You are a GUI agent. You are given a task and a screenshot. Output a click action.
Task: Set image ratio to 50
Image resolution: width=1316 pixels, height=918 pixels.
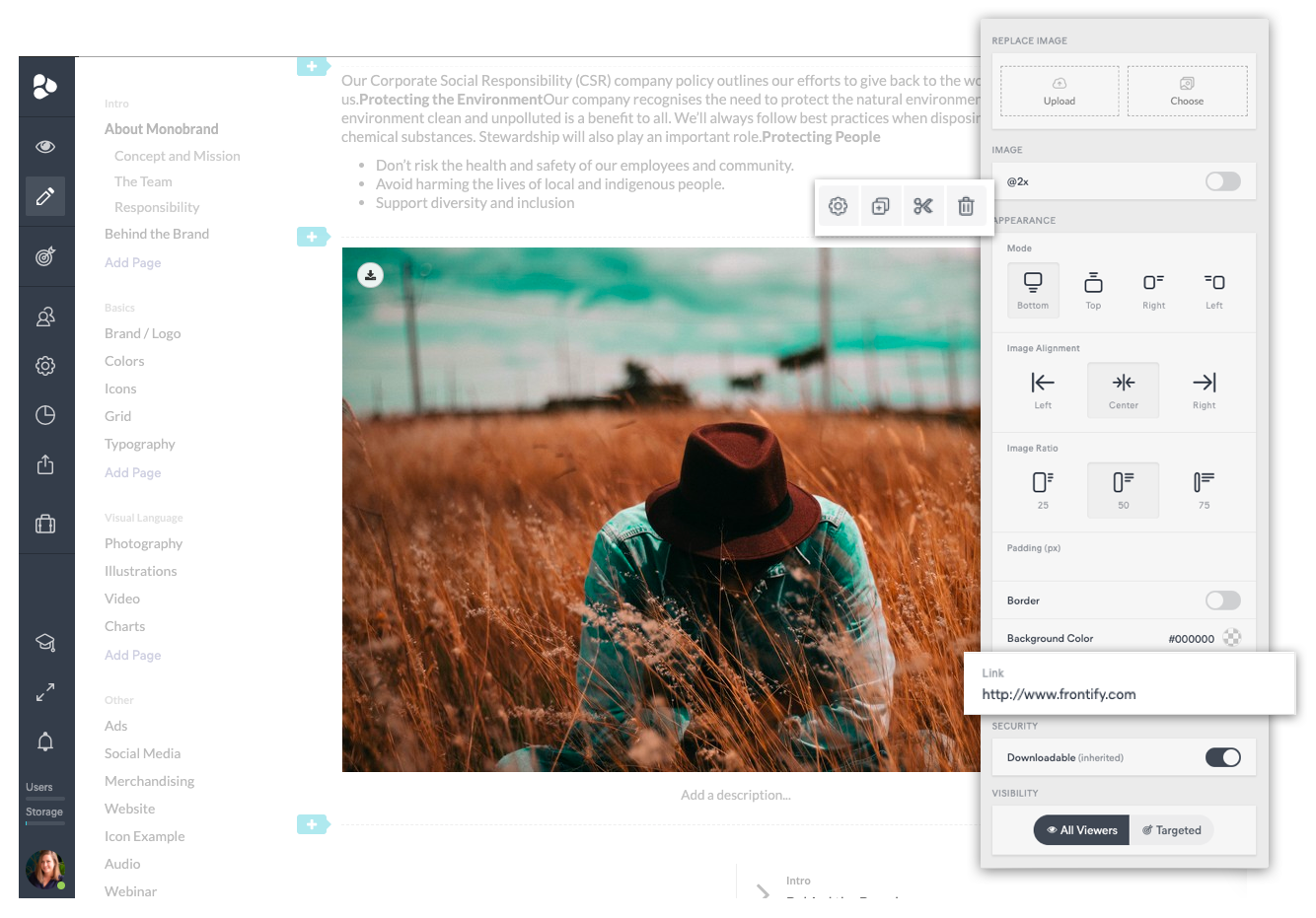[1124, 490]
